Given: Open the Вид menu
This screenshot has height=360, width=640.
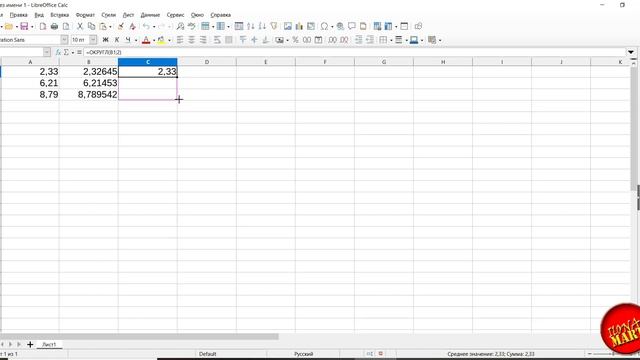Looking at the screenshot, I should [x=39, y=15].
